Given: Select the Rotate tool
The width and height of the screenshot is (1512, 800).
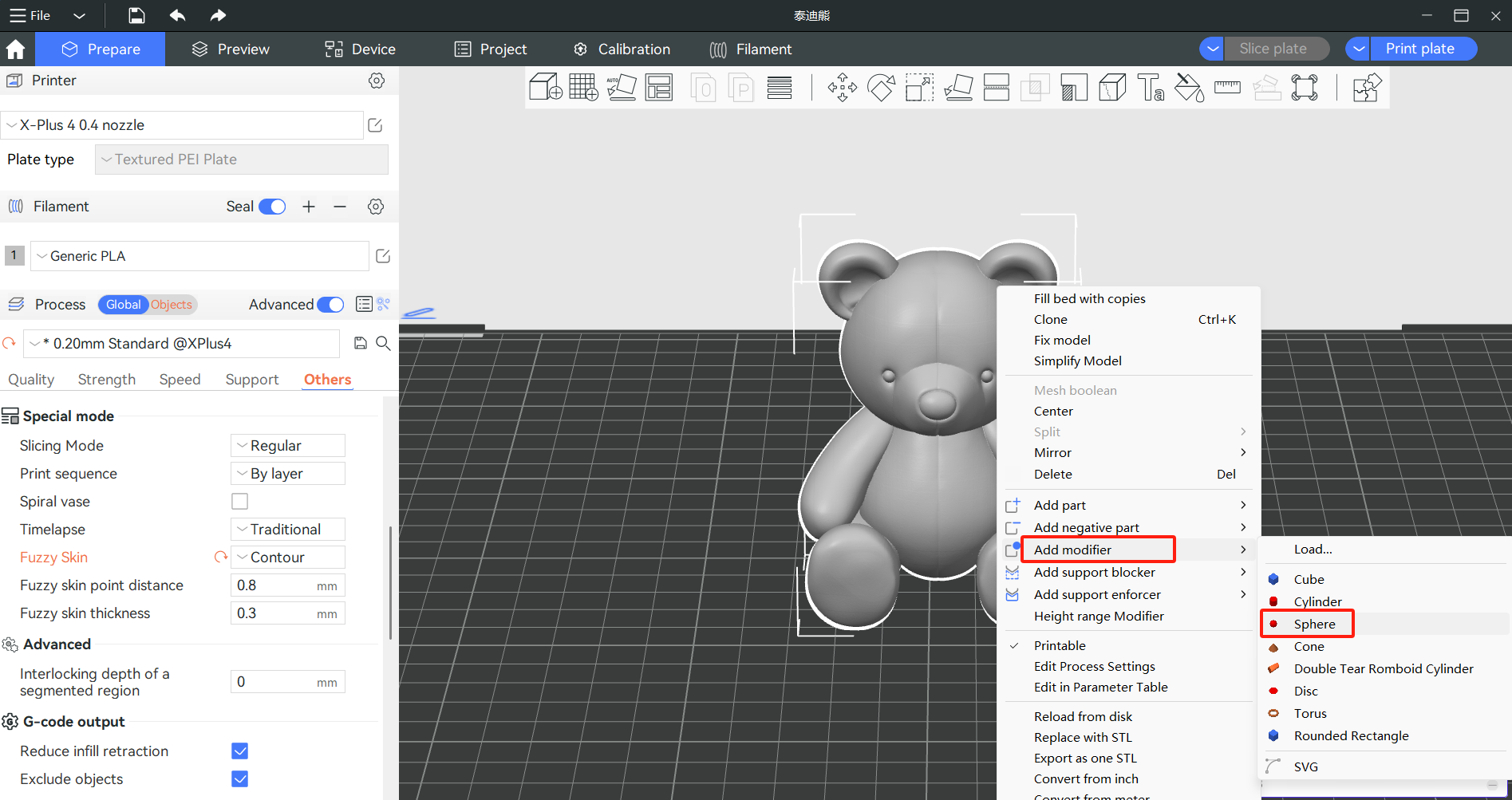Looking at the screenshot, I should tap(881, 87).
